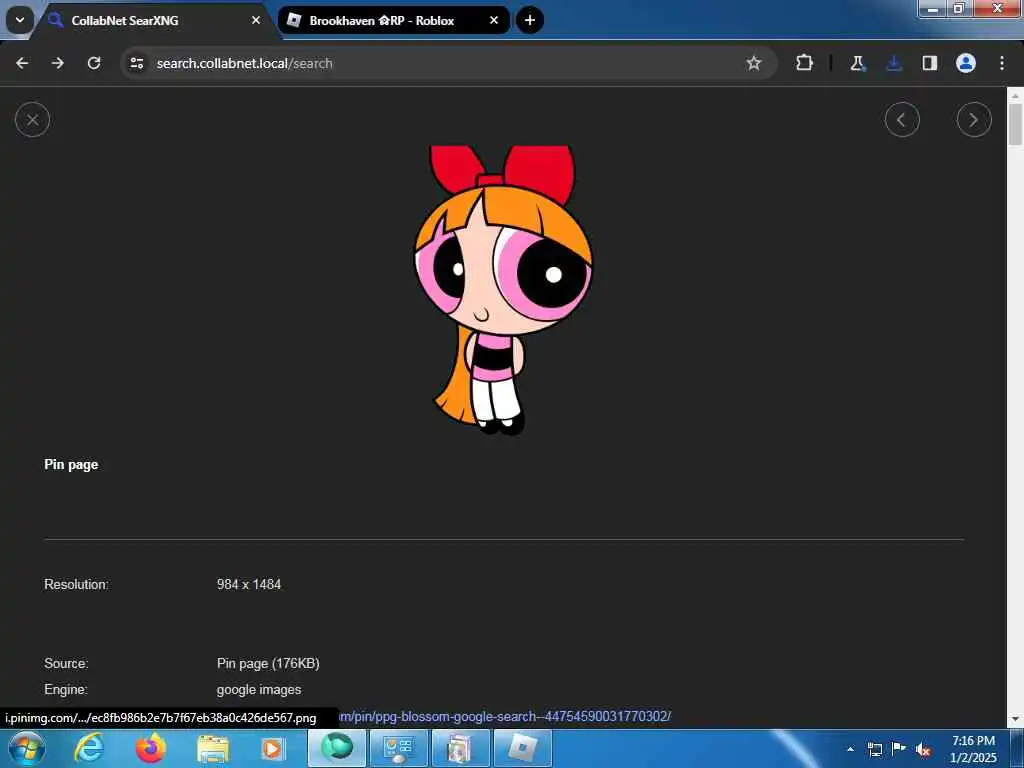Open the ppg-blossom-google-search pin link

pos(505,716)
